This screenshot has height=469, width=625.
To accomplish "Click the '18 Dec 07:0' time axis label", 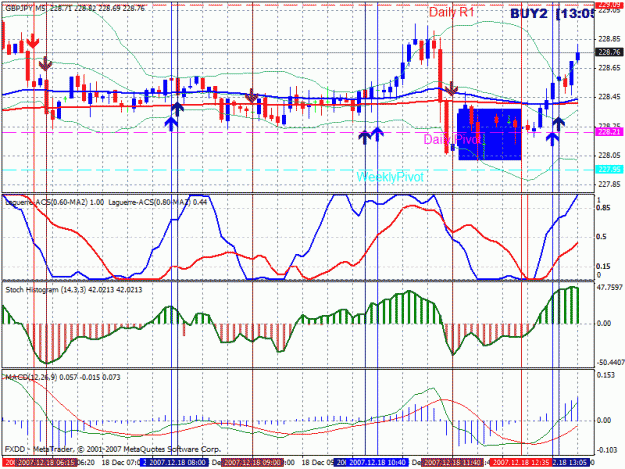I will tap(120, 463).
